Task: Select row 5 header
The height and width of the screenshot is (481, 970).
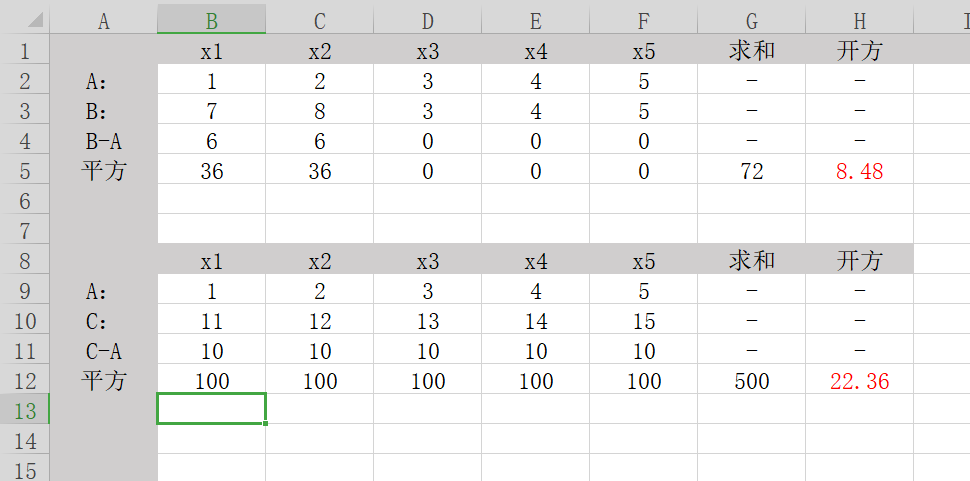Action: [25, 169]
